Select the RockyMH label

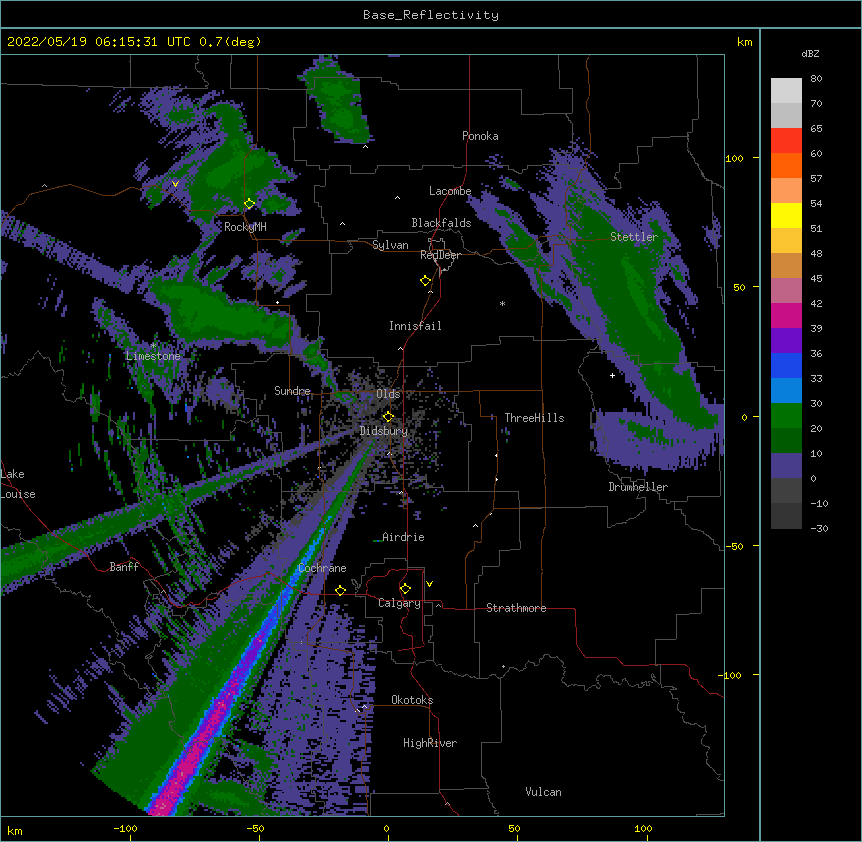245,227
